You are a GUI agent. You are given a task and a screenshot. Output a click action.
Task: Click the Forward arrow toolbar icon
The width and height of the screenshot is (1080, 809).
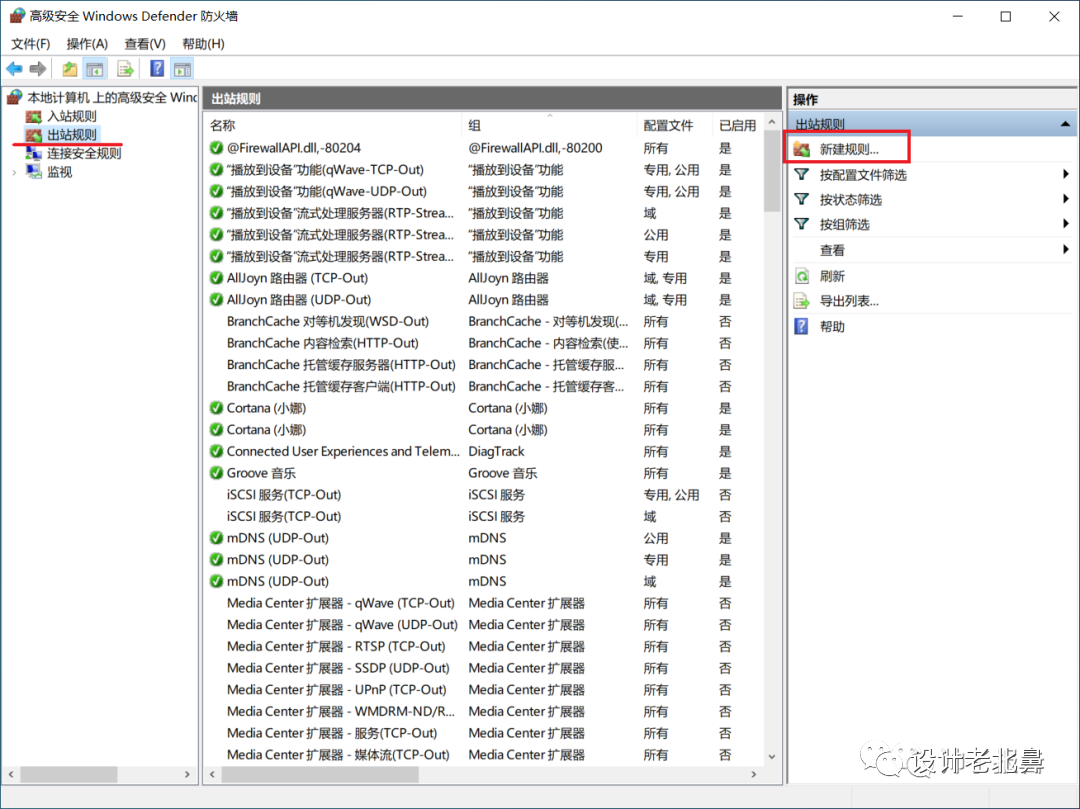tap(38, 69)
